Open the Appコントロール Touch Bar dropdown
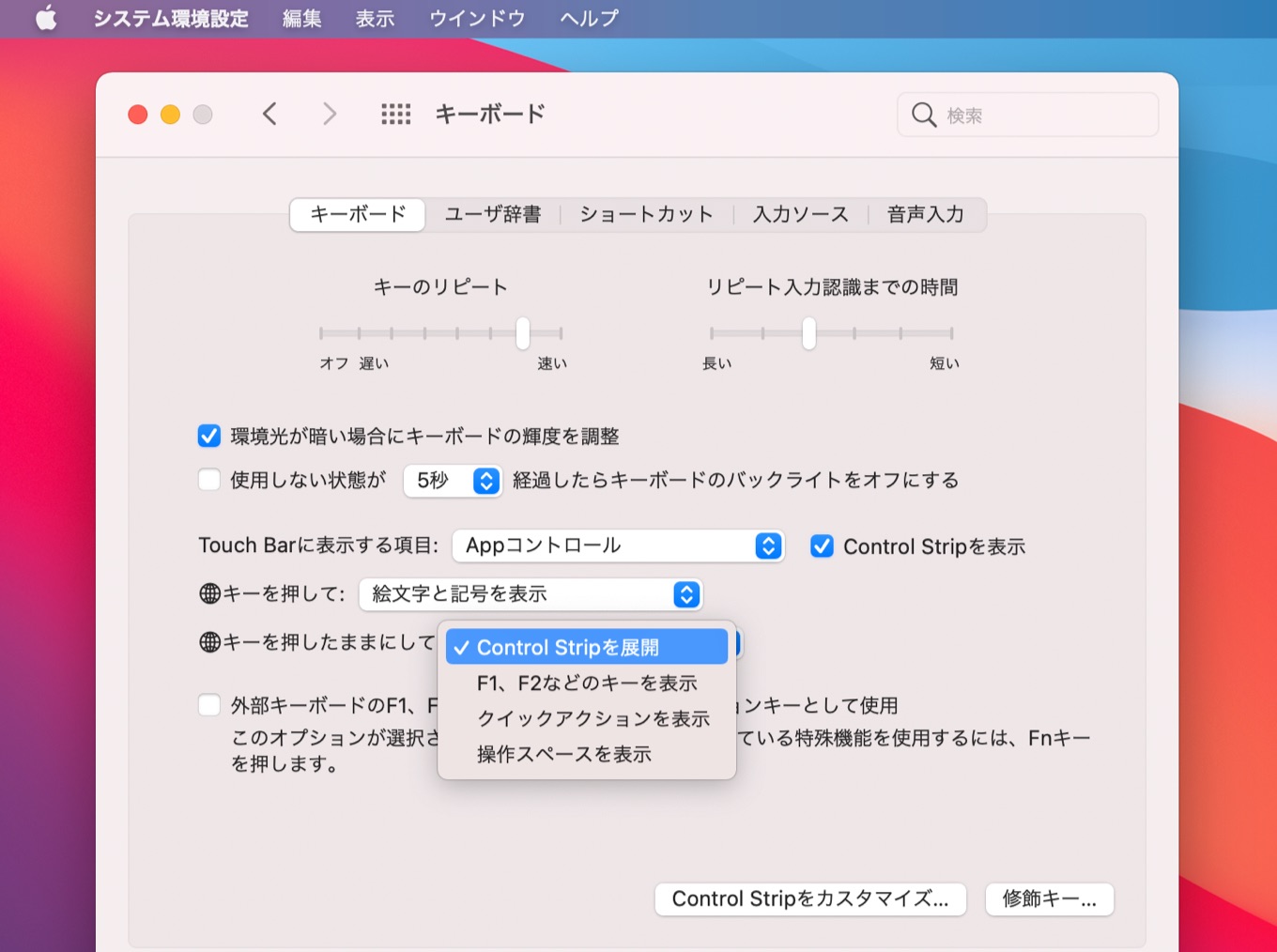The width and height of the screenshot is (1277, 952). coord(618,545)
